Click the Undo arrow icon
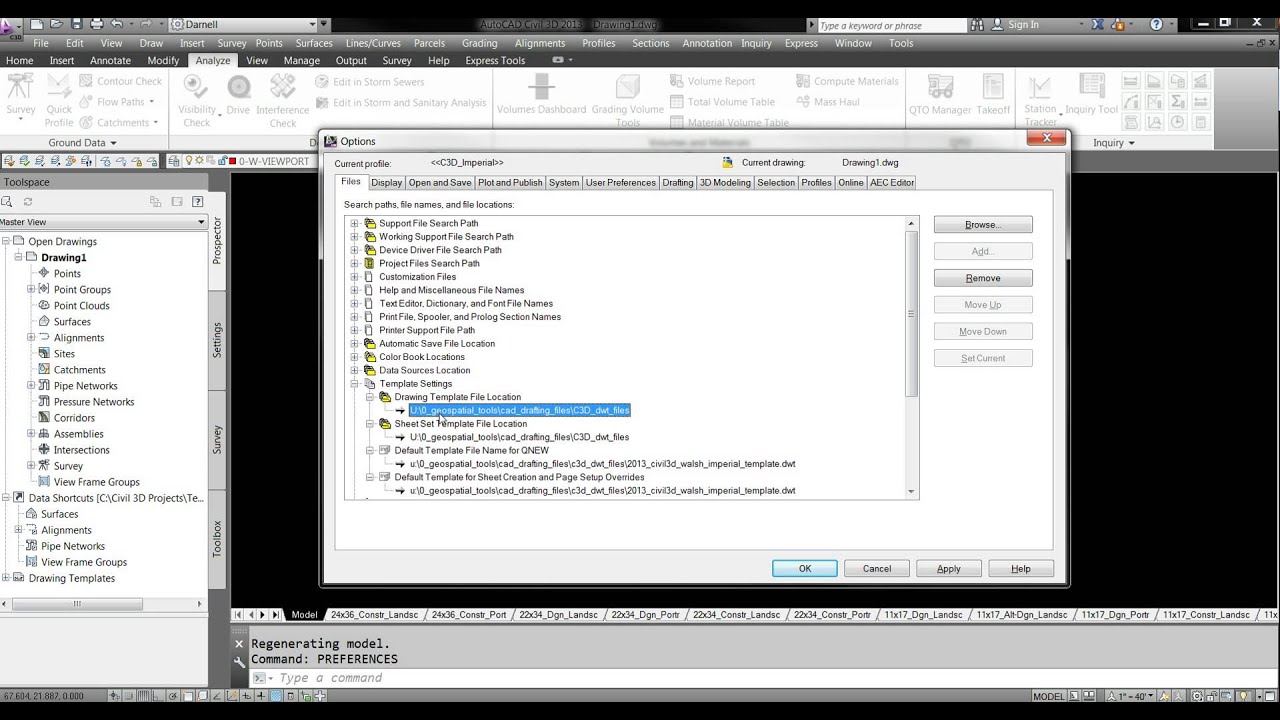This screenshot has height=720, width=1280. pyautogui.click(x=116, y=24)
